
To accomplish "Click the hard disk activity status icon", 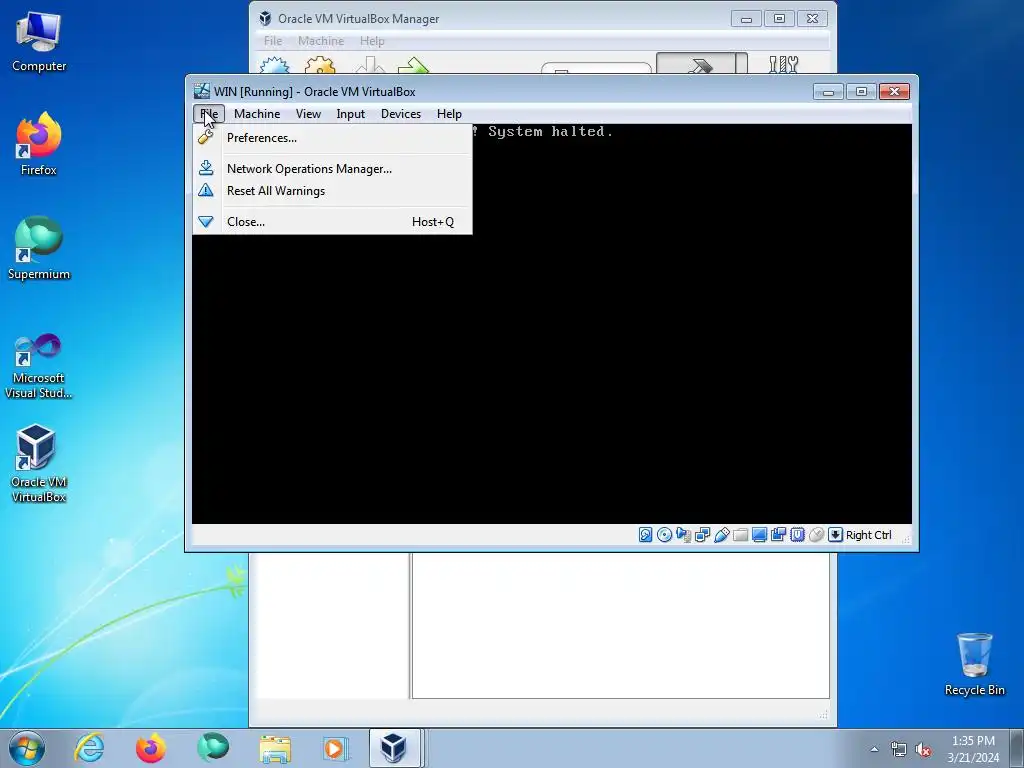I will pyautogui.click(x=645, y=535).
